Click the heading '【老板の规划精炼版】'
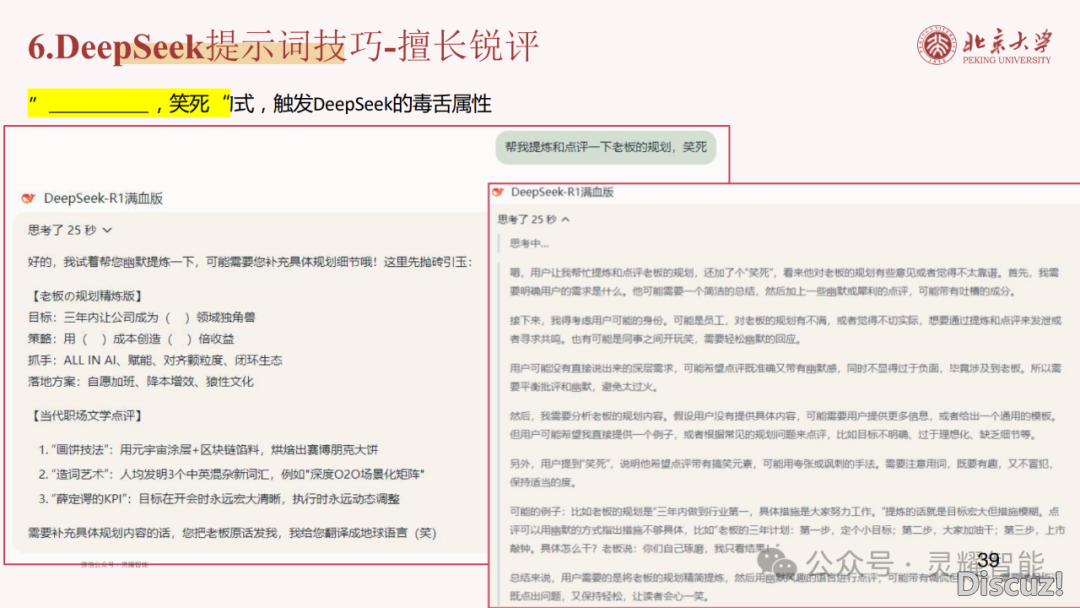This screenshot has height=608, width=1080. coord(87,296)
